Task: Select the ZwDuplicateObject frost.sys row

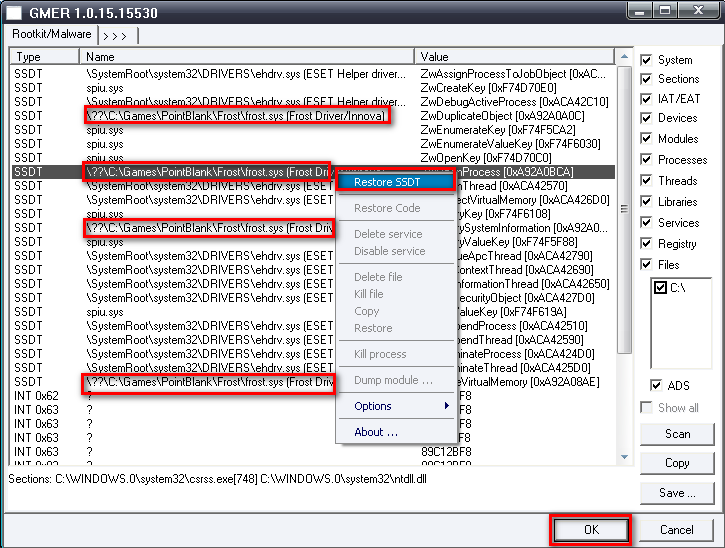Action: pyautogui.click(x=313, y=116)
